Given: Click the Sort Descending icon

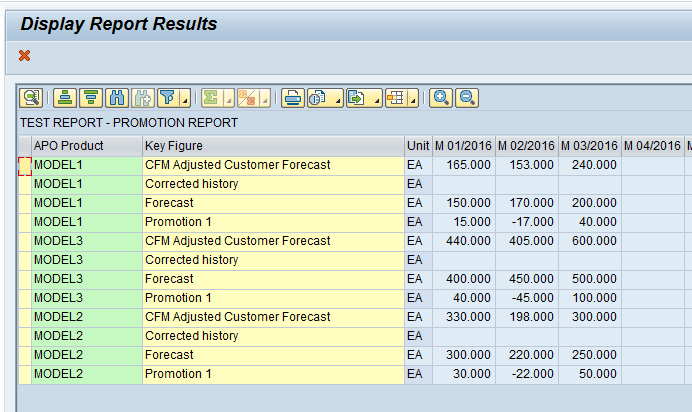Looking at the screenshot, I should click(91, 98).
